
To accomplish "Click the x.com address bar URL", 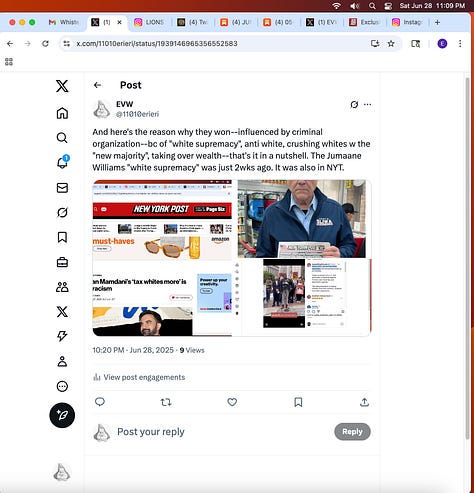I will pyautogui.click(x=157, y=44).
